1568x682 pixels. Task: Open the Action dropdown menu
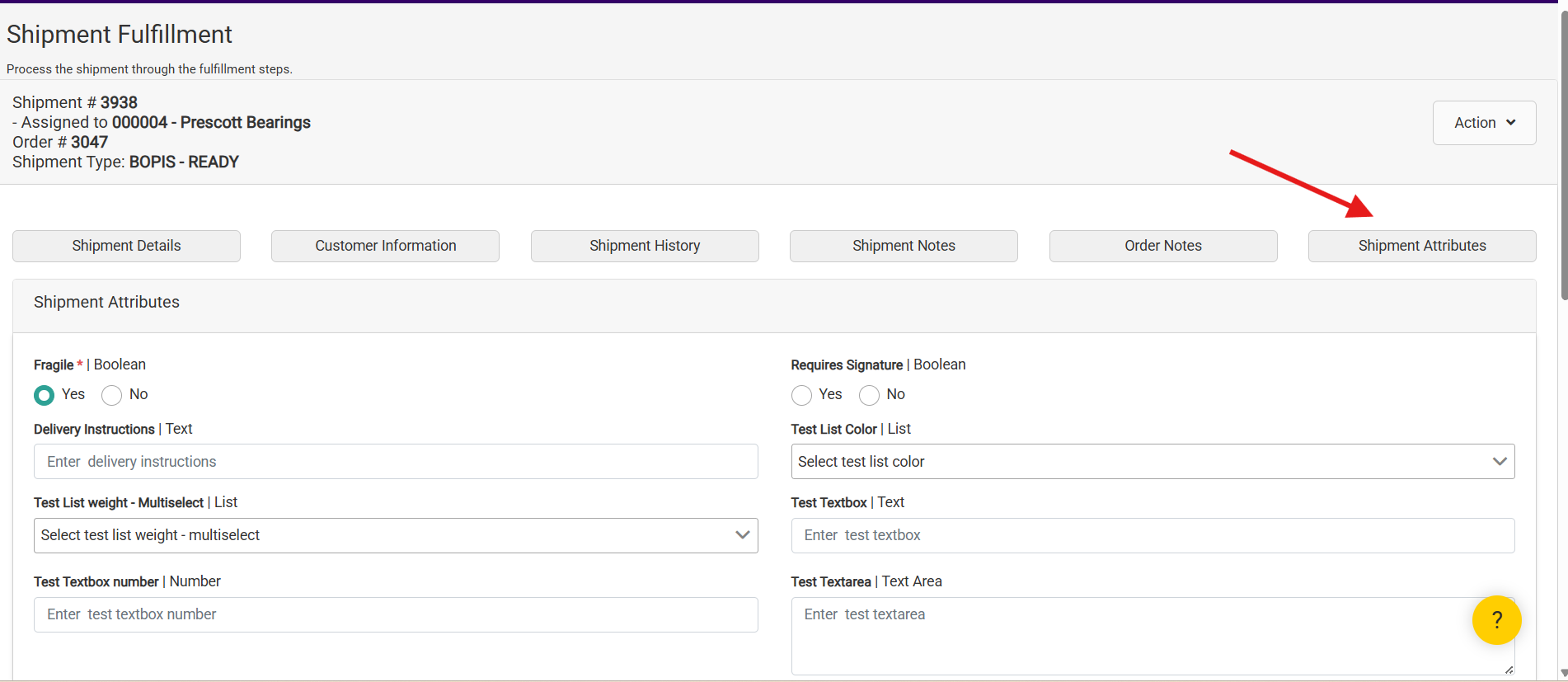coord(1484,123)
